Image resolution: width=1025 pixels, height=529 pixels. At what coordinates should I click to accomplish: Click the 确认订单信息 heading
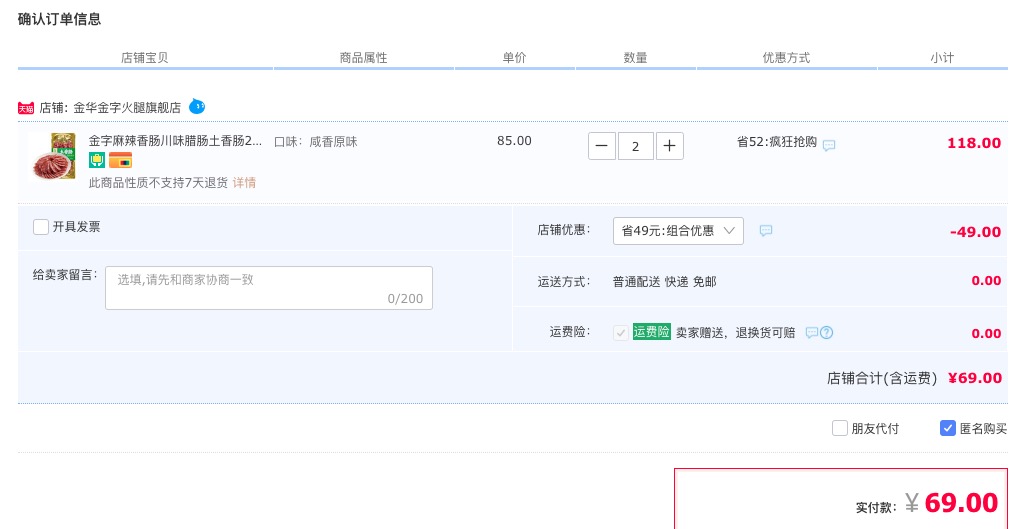tap(59, 20)
